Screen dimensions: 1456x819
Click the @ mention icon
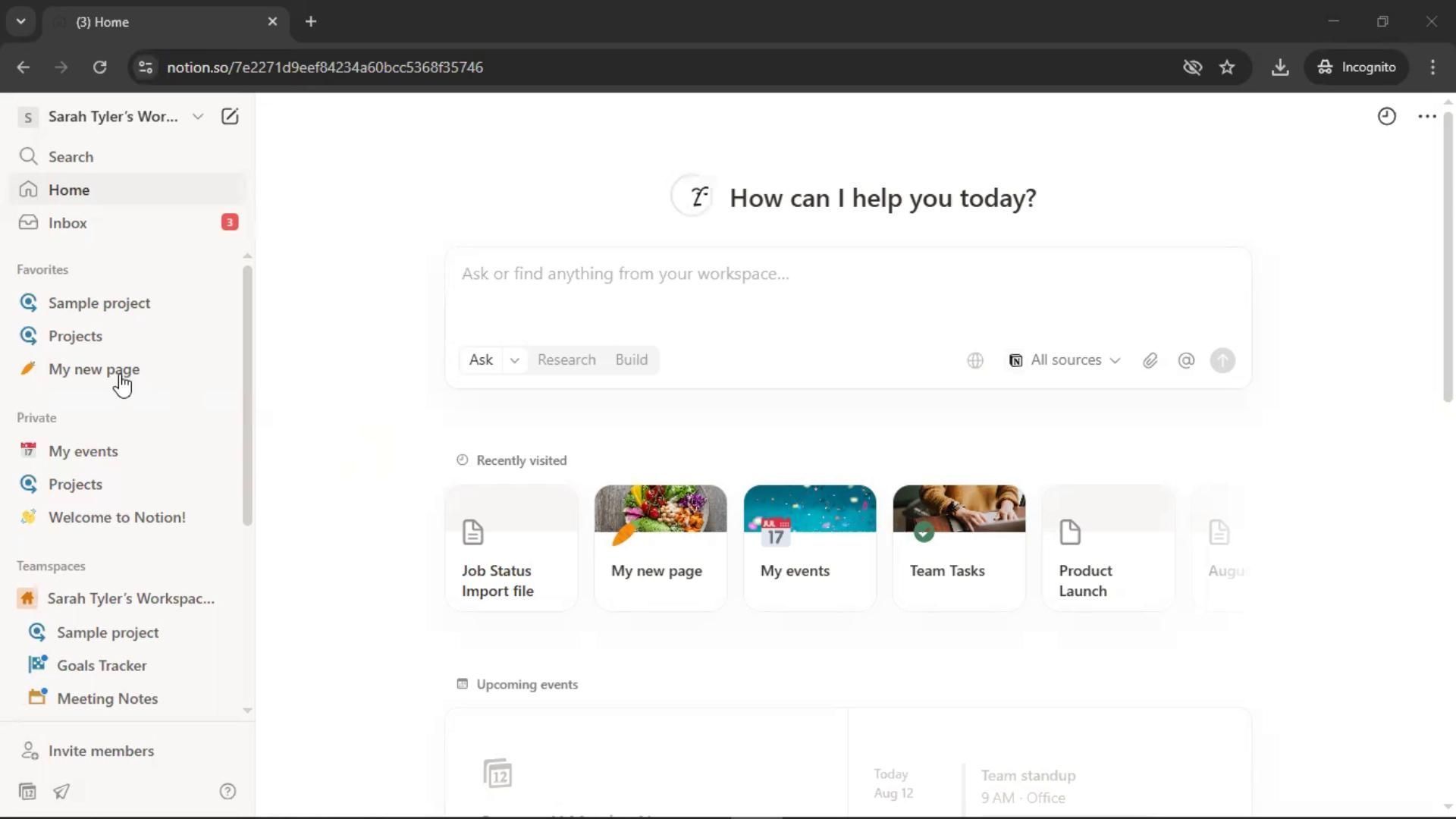click(x=1186, y=361)
